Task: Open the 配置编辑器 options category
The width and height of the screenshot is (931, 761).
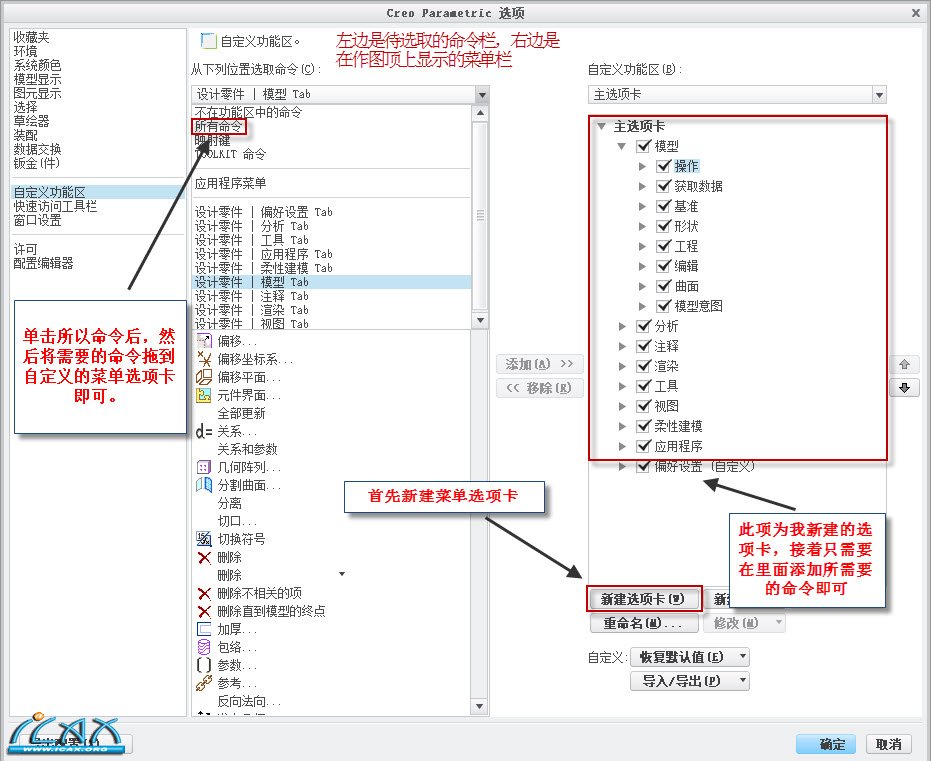Action: pyautogui.click(x=43, y=263)
